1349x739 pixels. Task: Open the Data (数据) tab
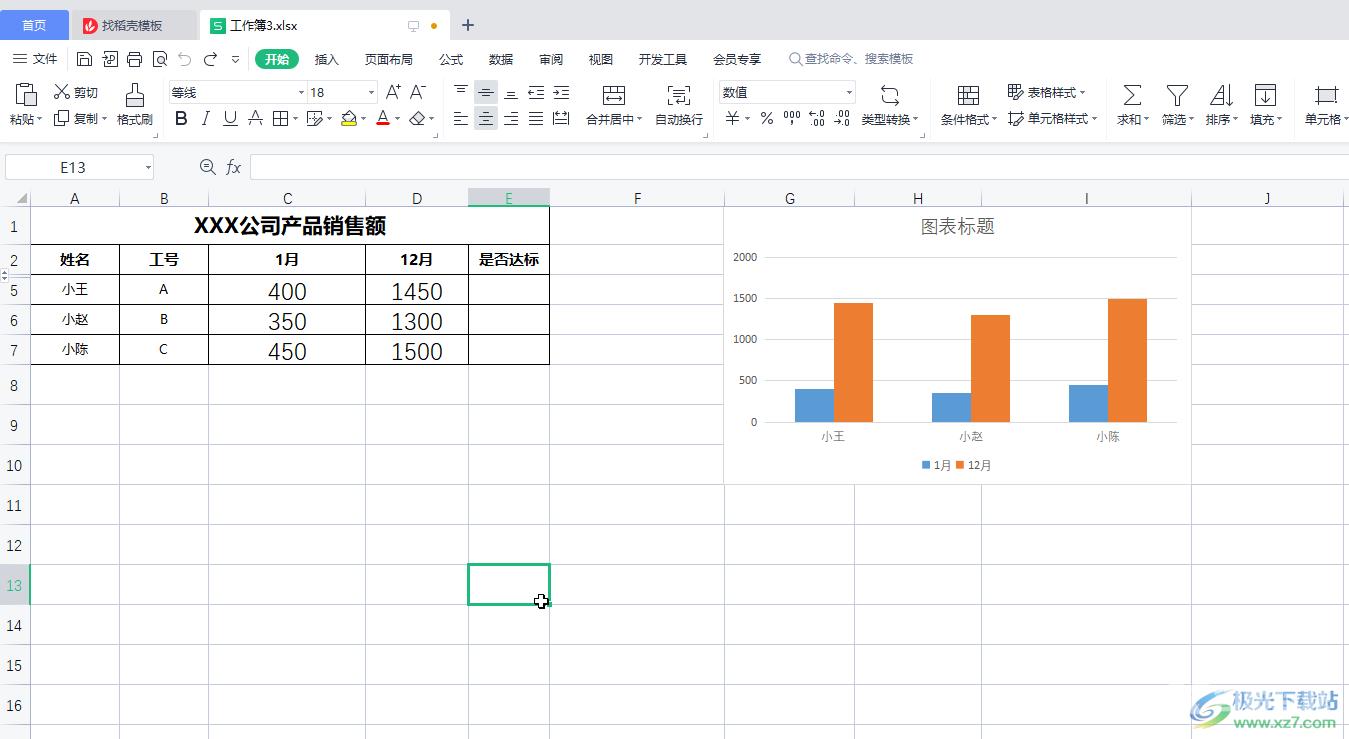(501, 59)
